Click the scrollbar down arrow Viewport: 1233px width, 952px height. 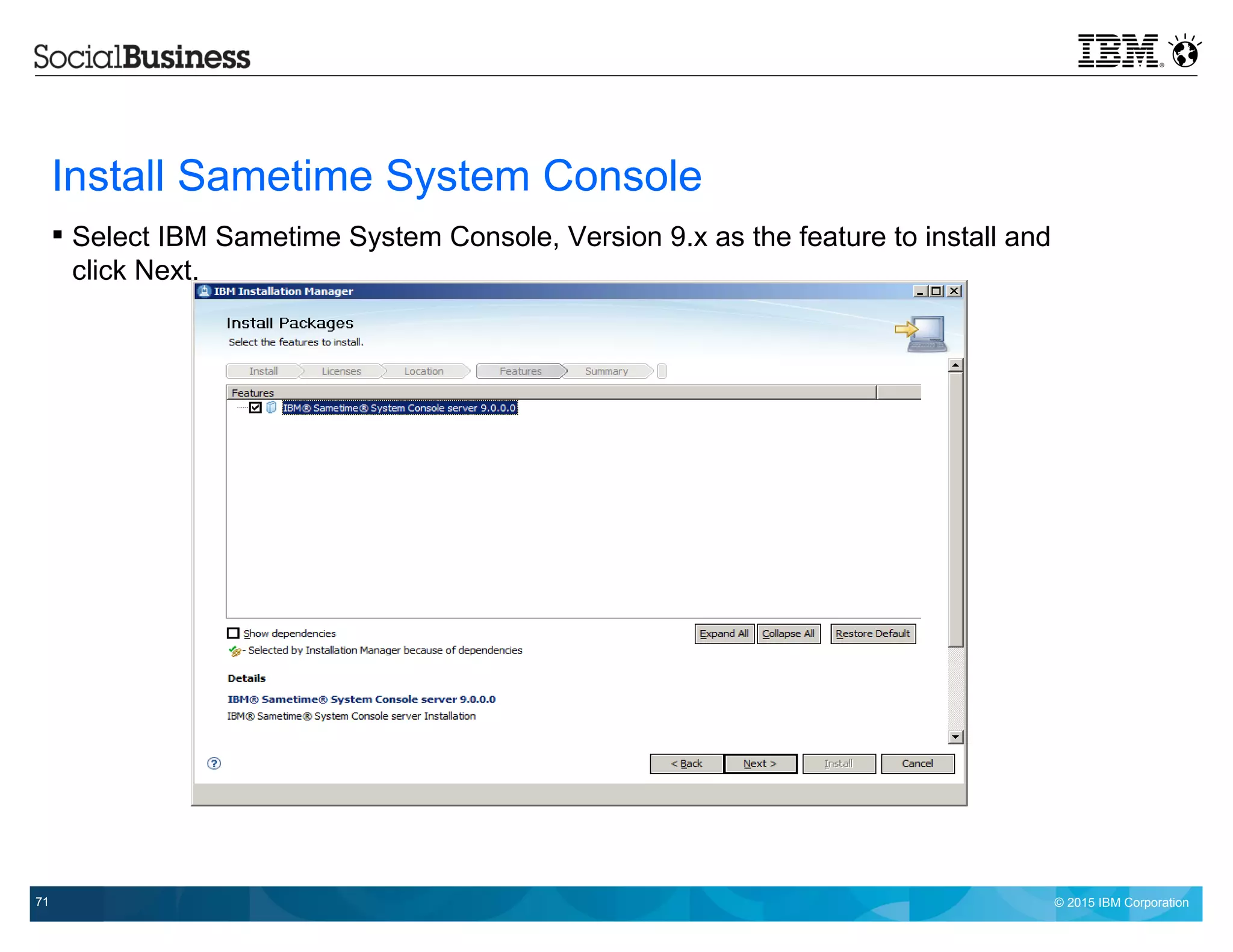955,737
